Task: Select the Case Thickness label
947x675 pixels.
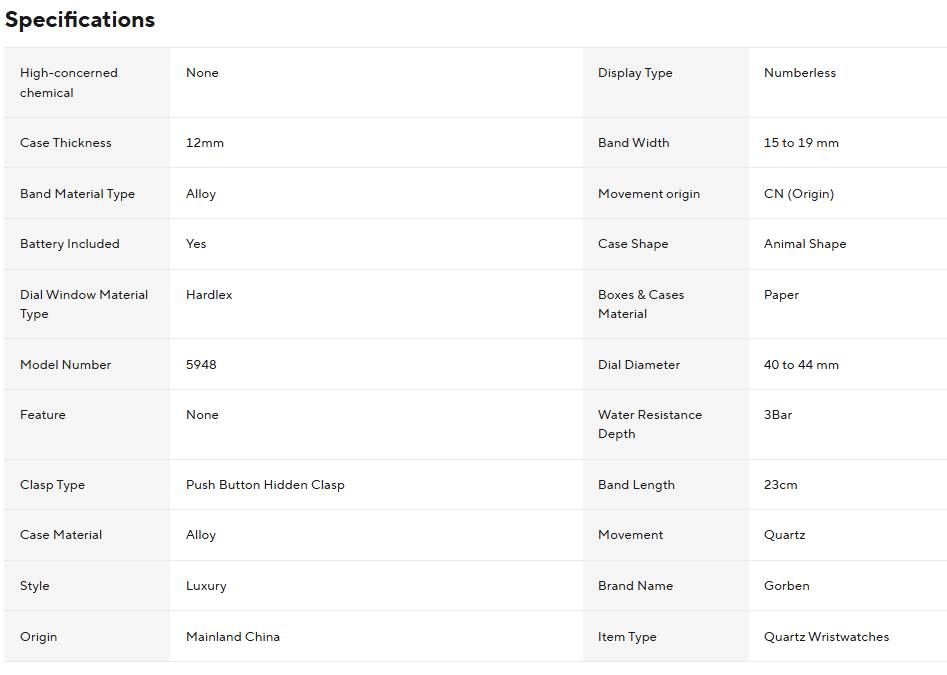Action: tap(66, 143)
